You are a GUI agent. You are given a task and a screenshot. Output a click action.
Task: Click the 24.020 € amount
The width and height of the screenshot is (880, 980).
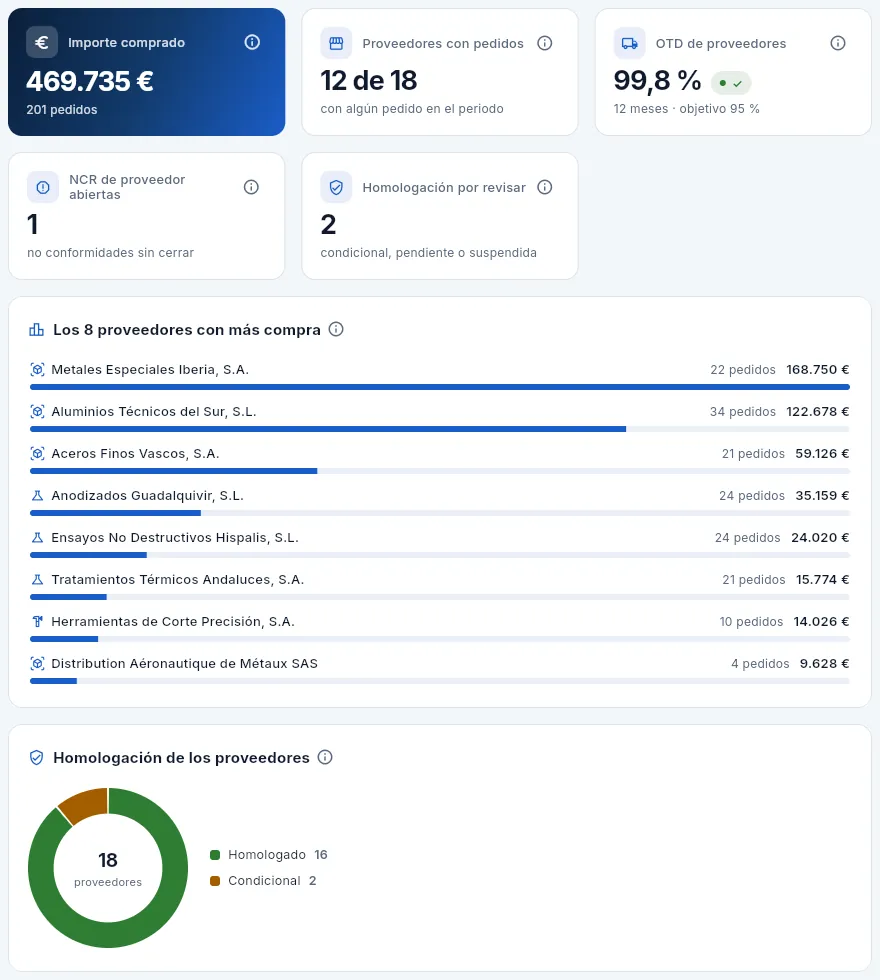pyautogui.click(x=821, y=538)
